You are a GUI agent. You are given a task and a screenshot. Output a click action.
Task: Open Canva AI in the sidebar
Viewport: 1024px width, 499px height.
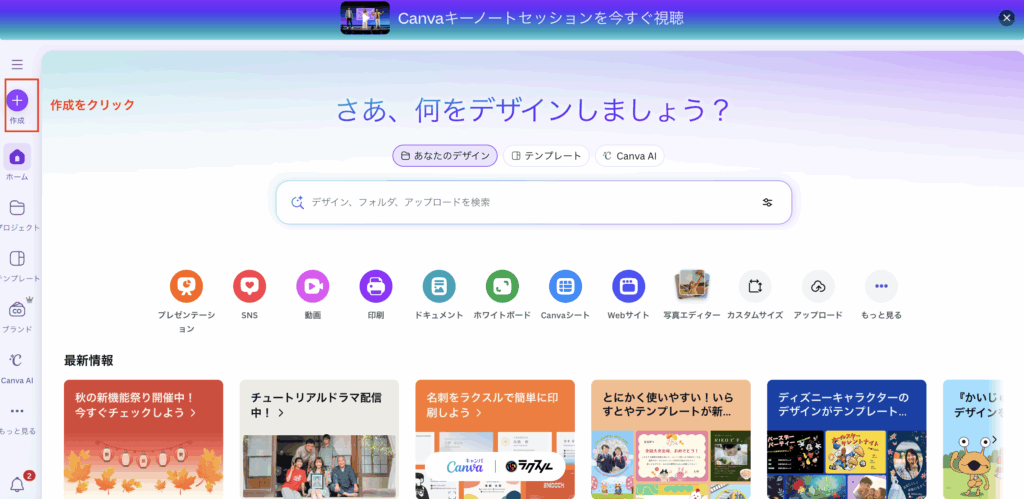tap(17, 361)
